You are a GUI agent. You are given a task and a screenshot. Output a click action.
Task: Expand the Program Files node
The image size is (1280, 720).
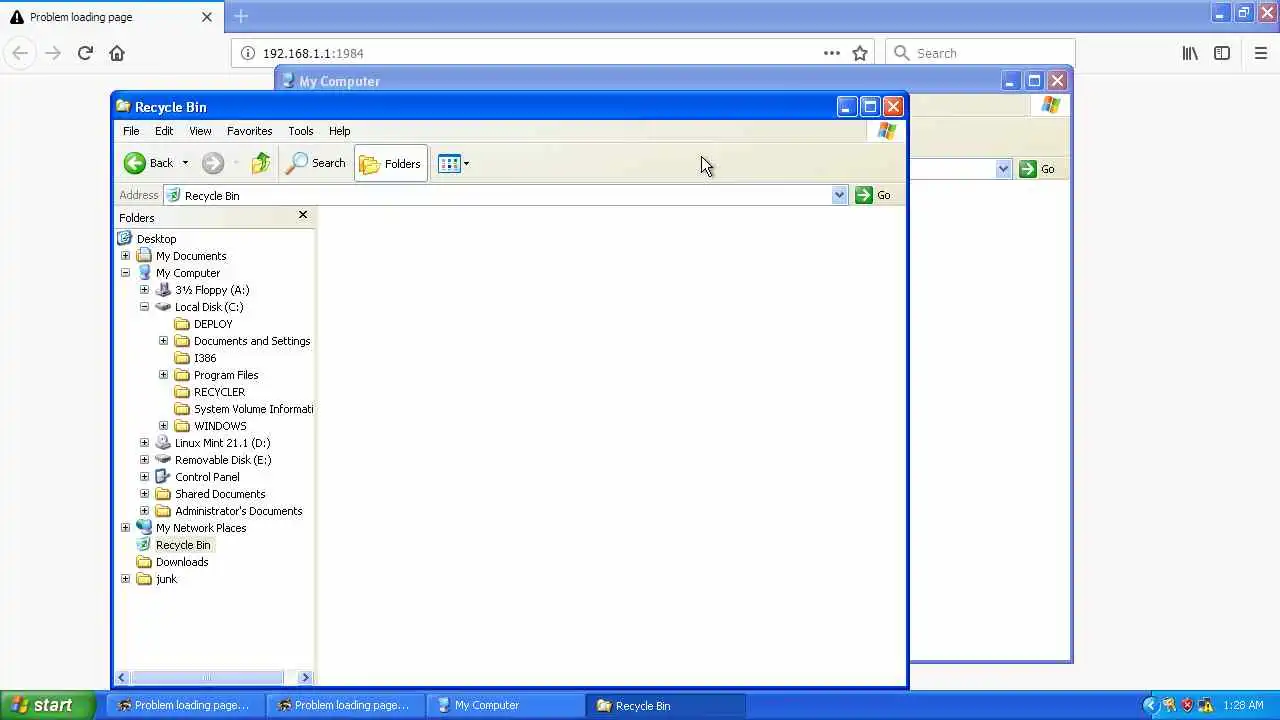pos(163,375)
